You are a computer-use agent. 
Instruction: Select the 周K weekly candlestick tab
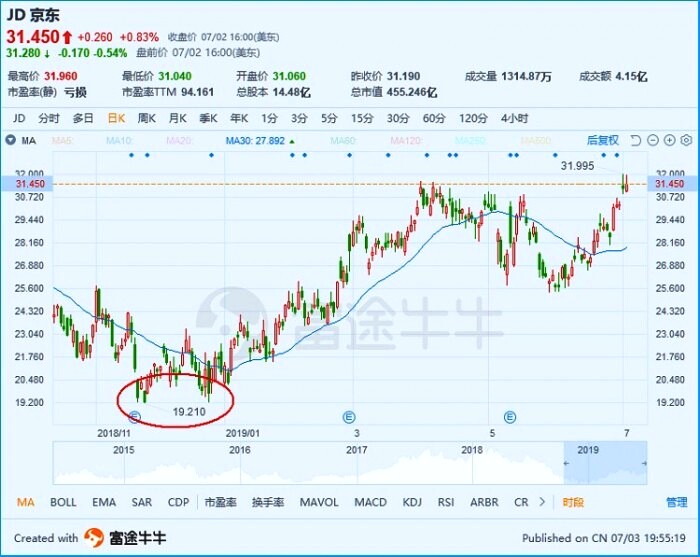146,118
